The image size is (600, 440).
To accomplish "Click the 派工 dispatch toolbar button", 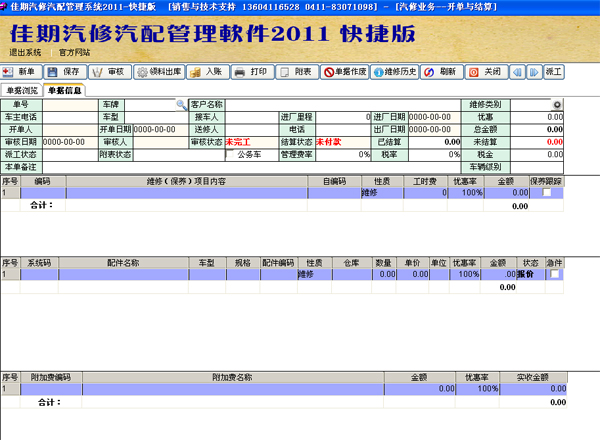I will pyautogui.click(x=554, y=72).
